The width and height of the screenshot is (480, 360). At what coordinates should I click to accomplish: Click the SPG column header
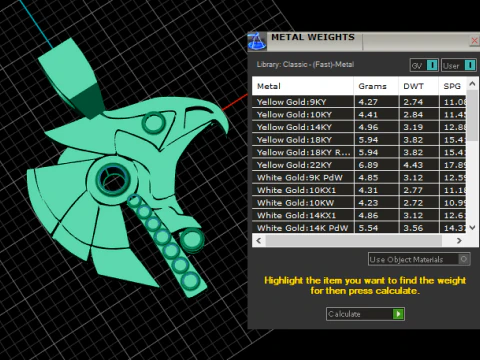452,86
